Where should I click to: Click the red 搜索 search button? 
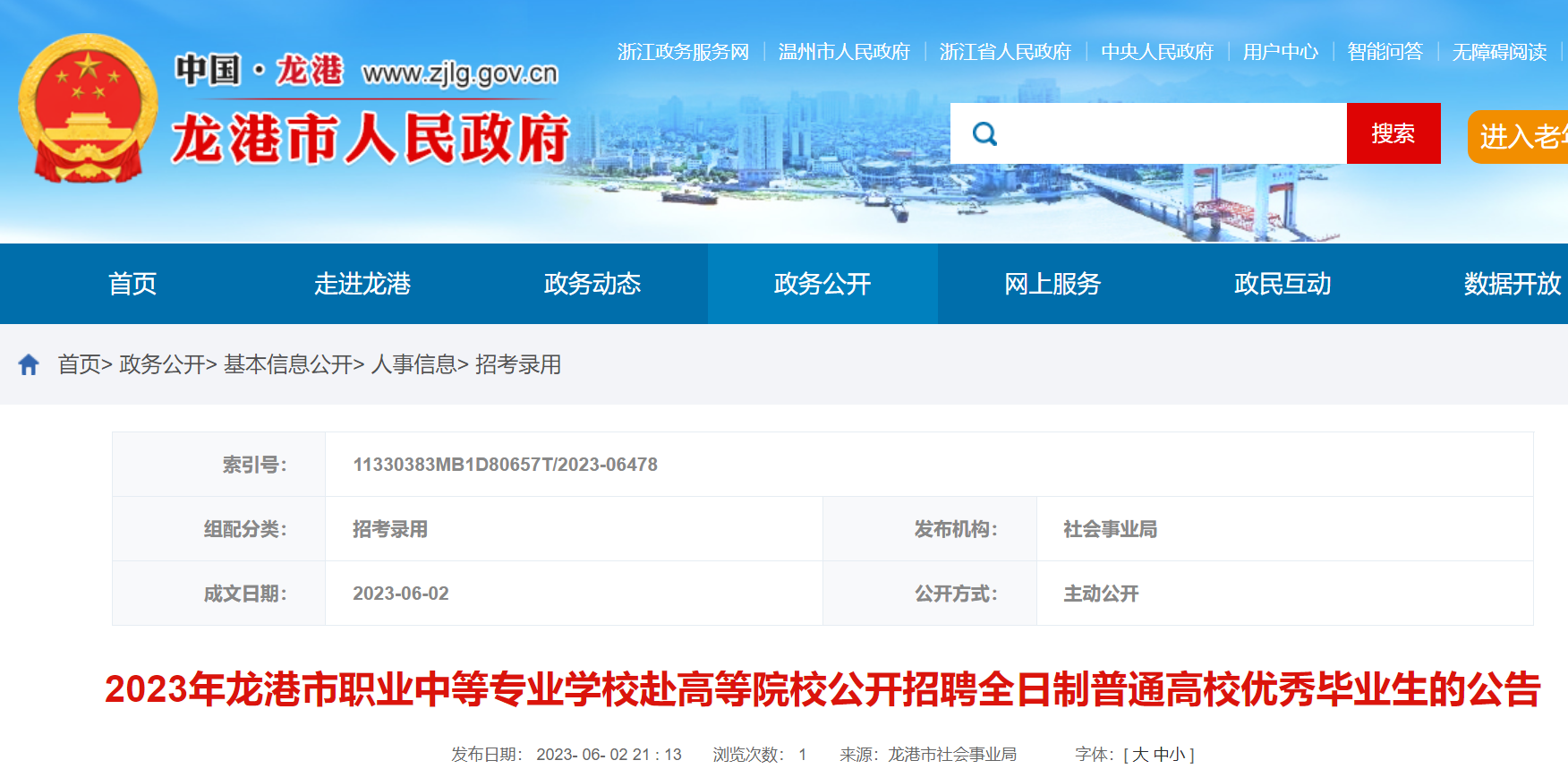tap(1393, 133)
